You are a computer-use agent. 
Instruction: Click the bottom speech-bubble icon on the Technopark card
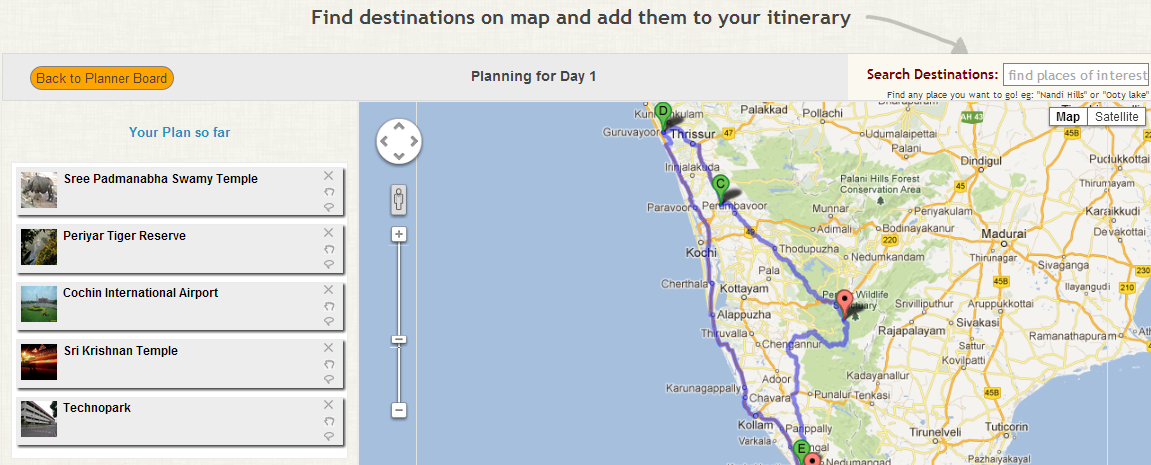(329, 437)
